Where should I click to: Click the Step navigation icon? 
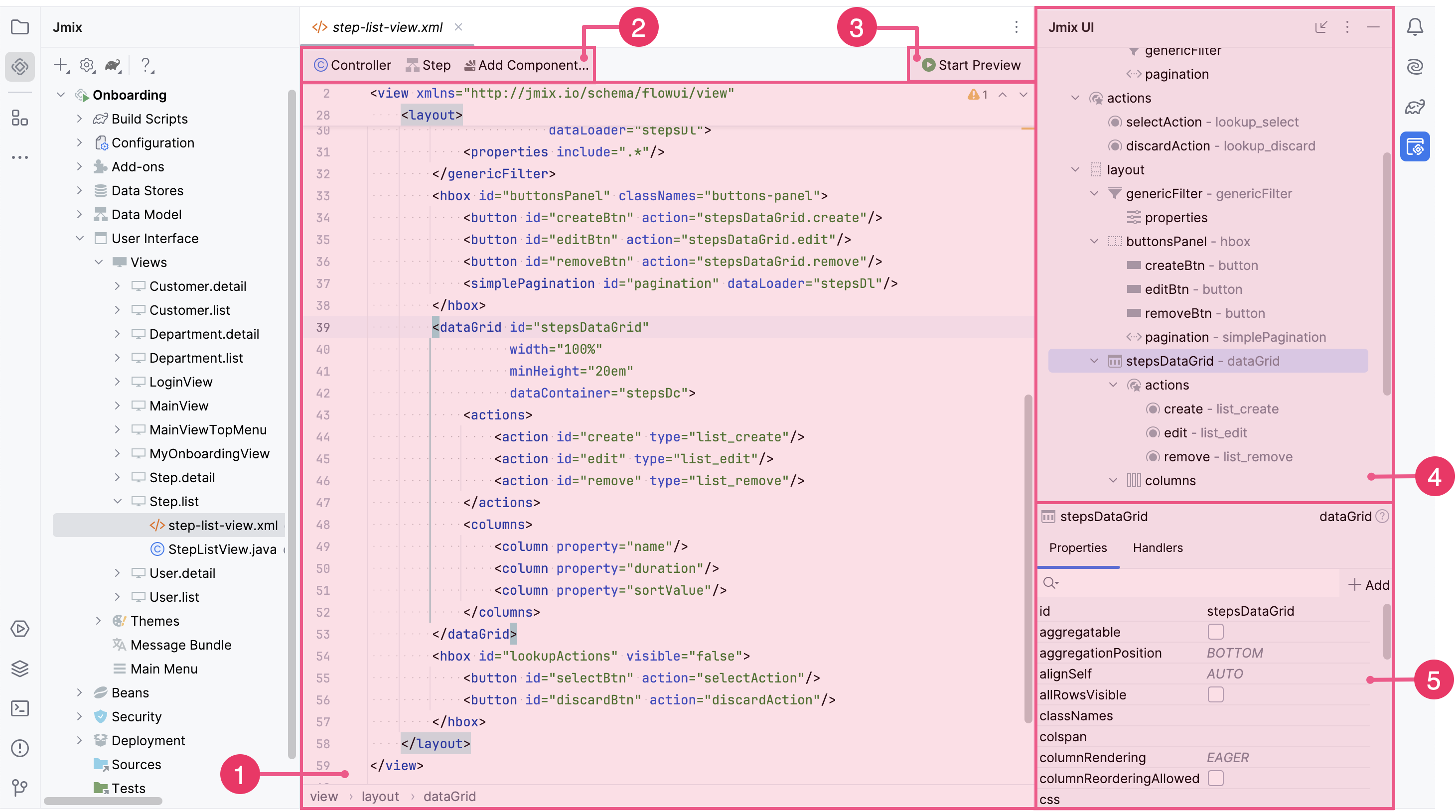413,64
